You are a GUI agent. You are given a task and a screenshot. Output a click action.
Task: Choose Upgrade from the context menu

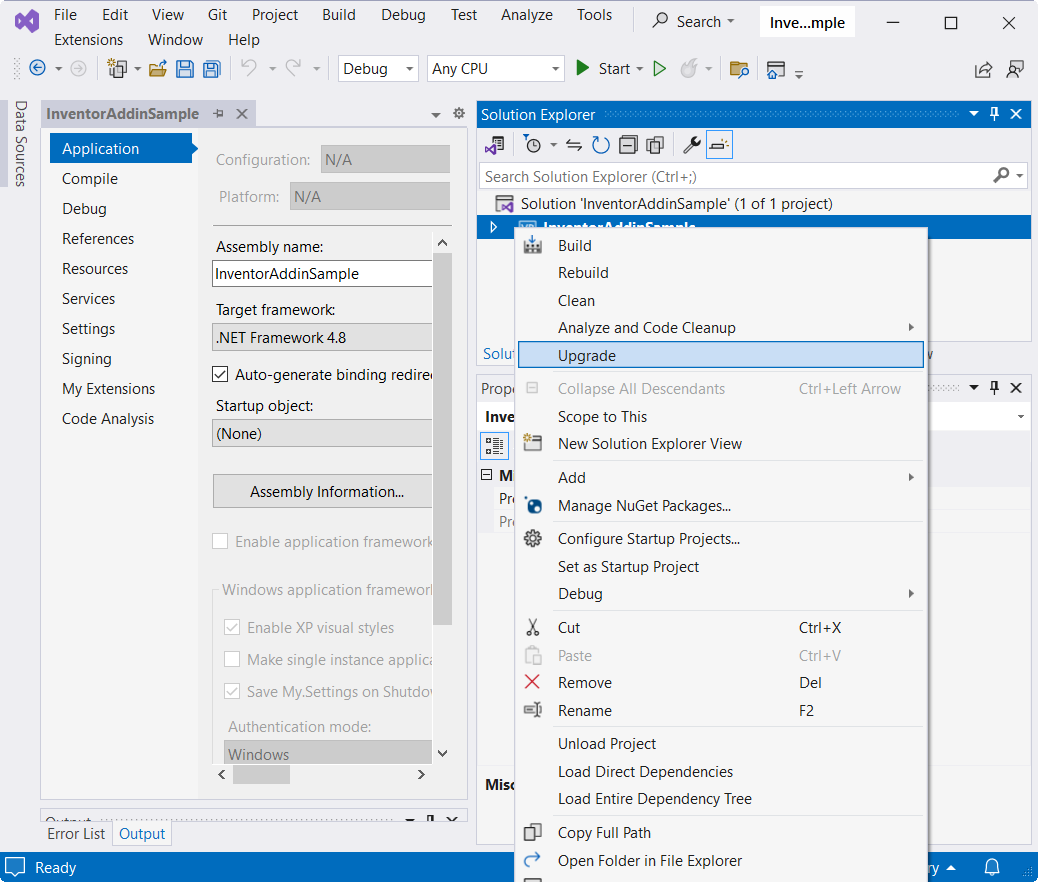[x=720, y=355]
